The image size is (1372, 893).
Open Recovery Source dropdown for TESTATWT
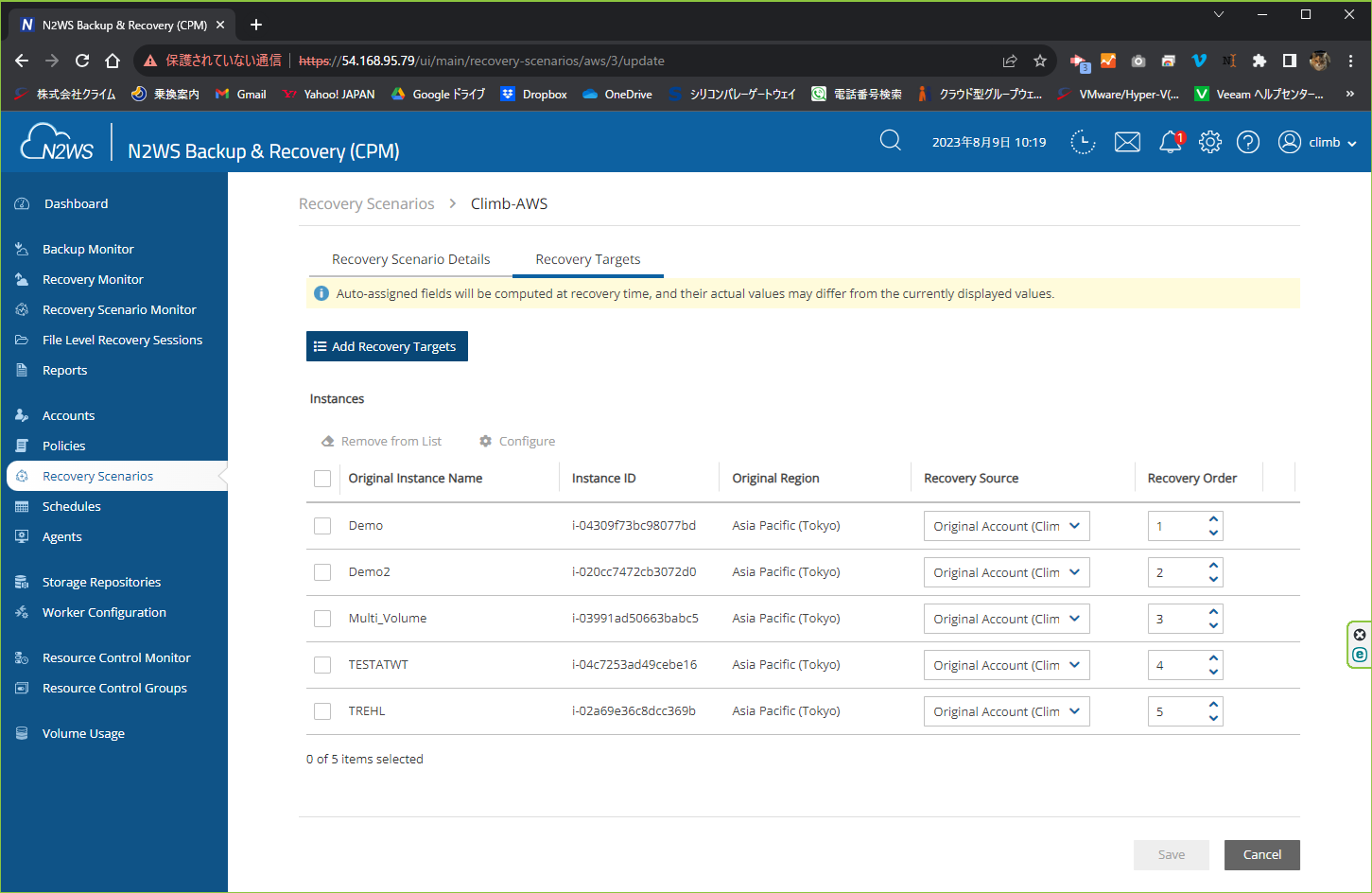point(1006,665)
